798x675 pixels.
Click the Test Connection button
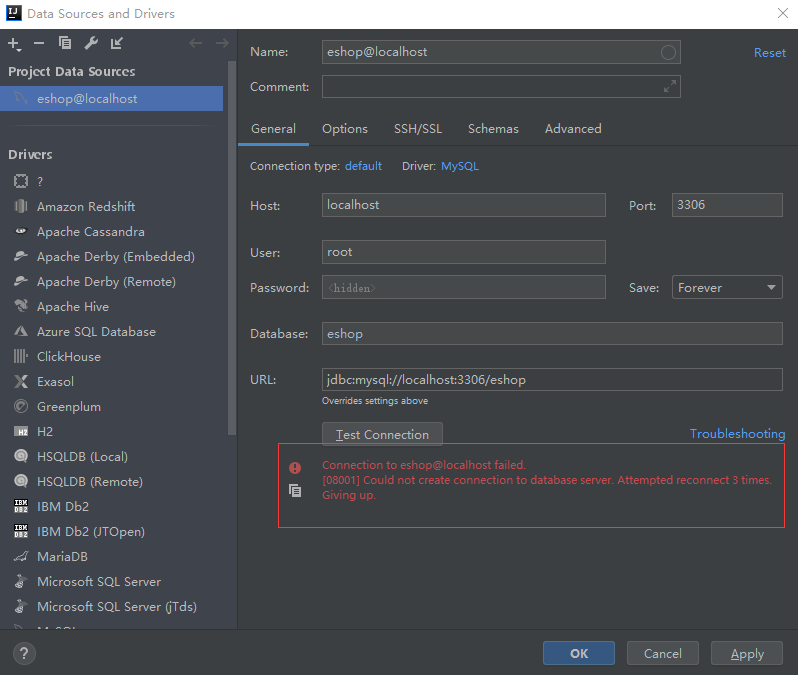pos(382,434)
